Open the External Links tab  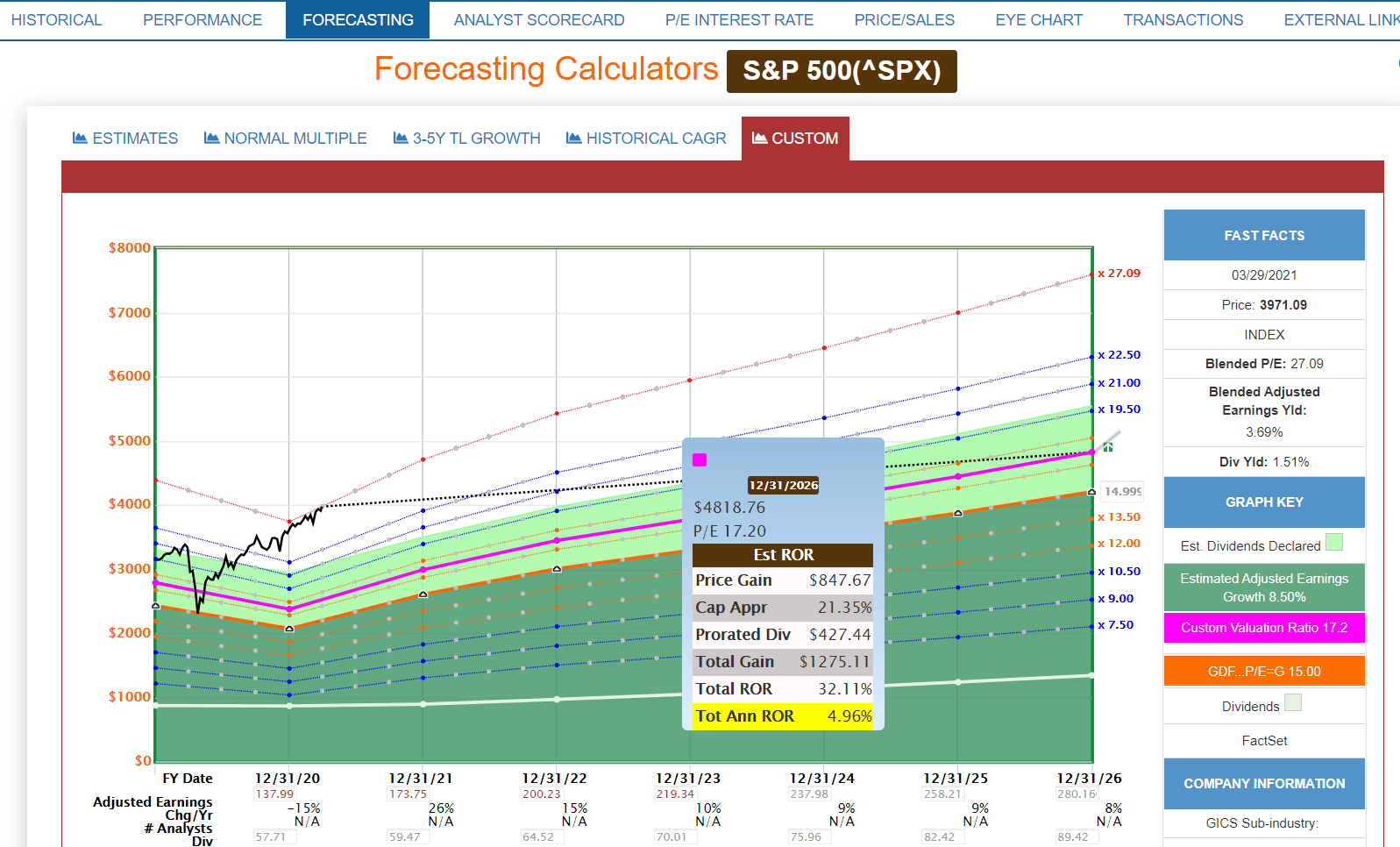pos(1341,20)
